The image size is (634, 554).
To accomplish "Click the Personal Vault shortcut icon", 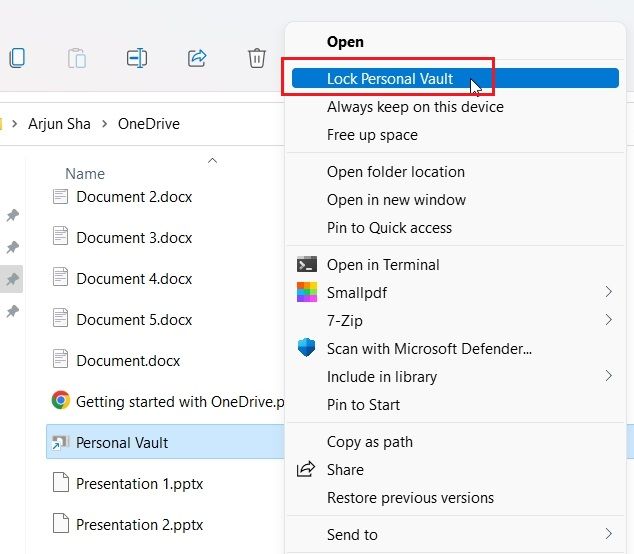I will point(61,442).
